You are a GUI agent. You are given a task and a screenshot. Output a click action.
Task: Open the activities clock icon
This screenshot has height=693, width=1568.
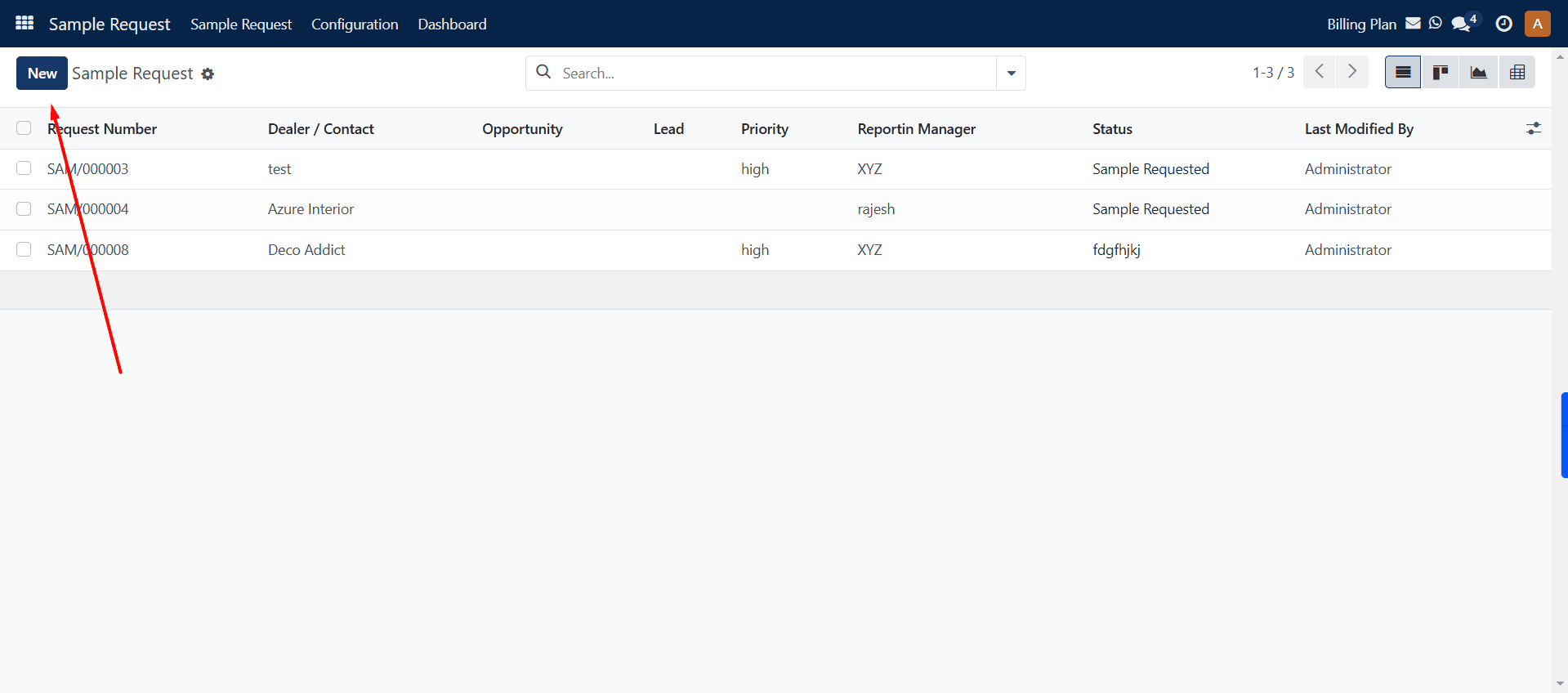1503,24
